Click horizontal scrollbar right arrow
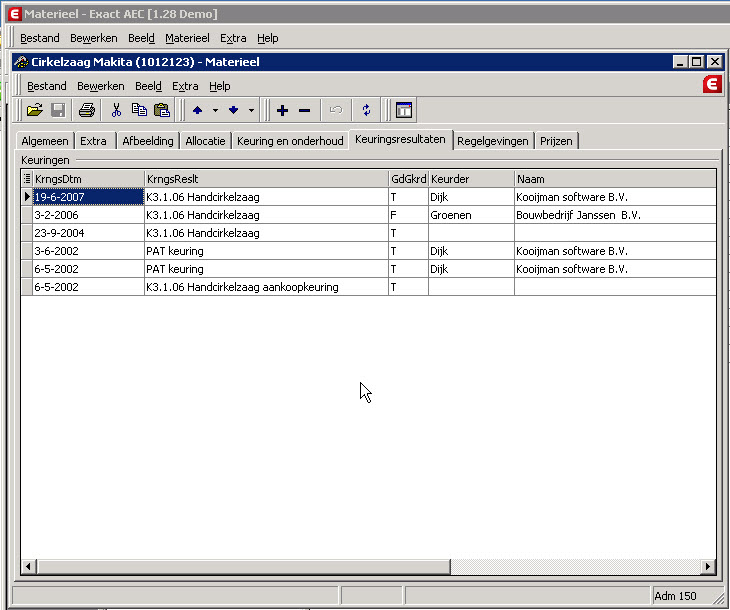The width and height of the screenshot is (730, 610). 708,567
